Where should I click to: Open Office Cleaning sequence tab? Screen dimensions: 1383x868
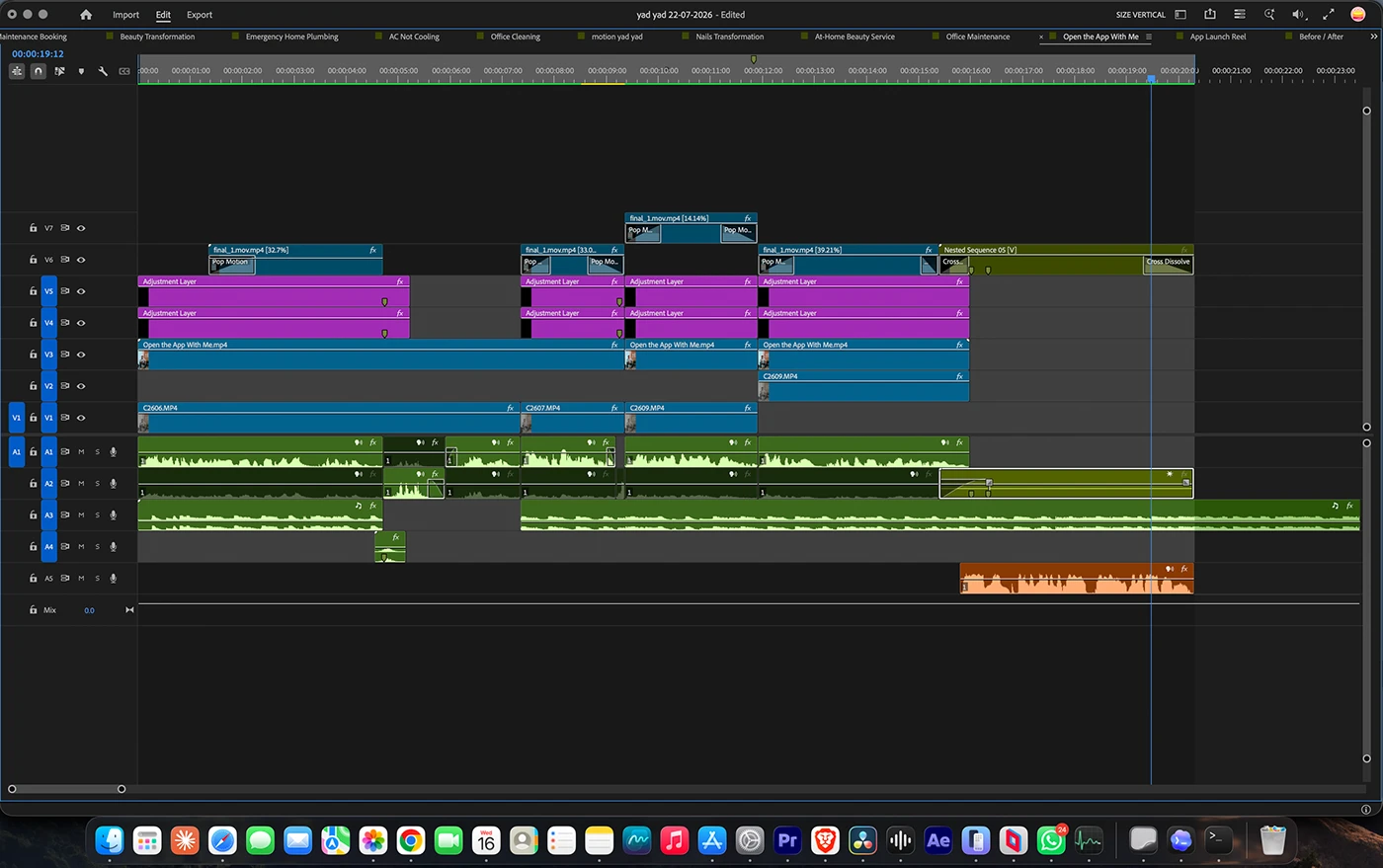pos(516,37)
